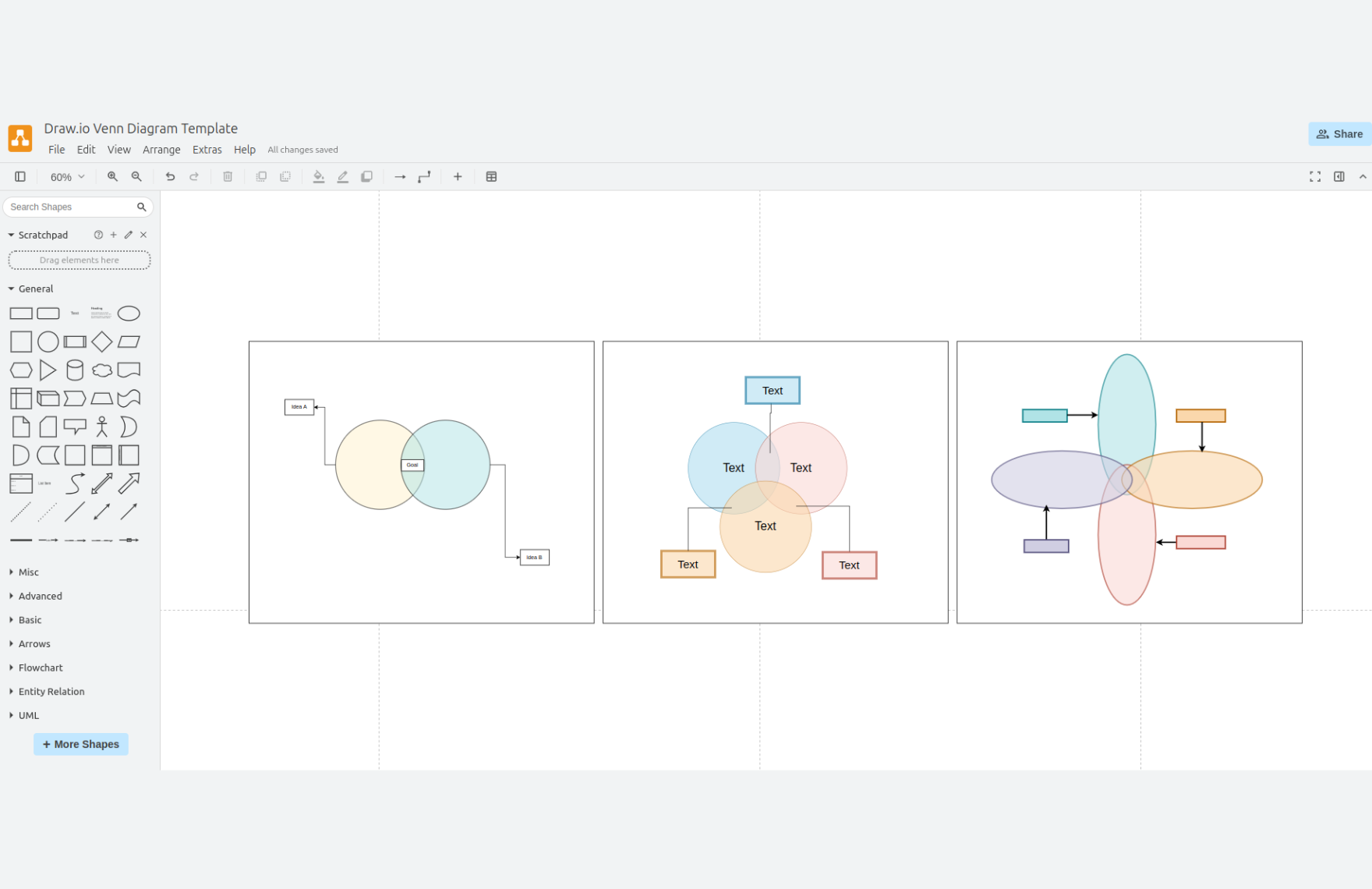The width and height of the screenshot is (1372, 889).
Task: Select the Goal label in Venn overlap
Action: (x=412, y=465)
